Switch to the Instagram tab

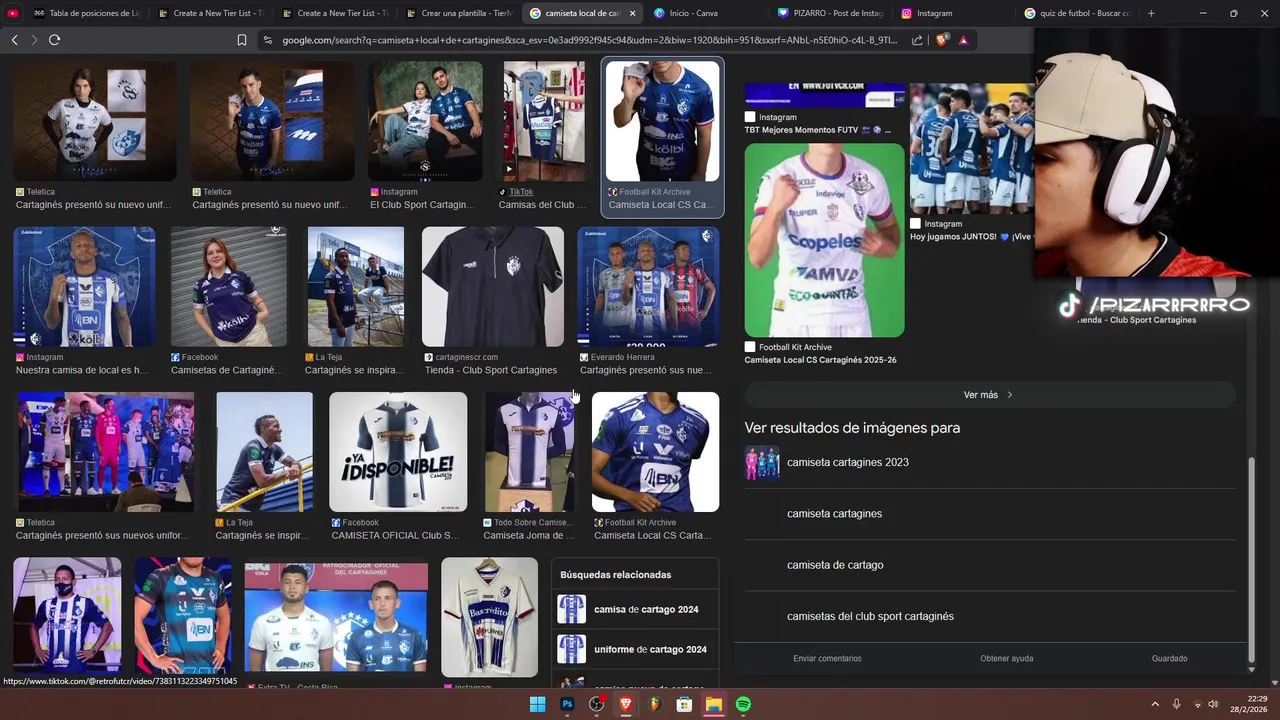tap(954, 13)
